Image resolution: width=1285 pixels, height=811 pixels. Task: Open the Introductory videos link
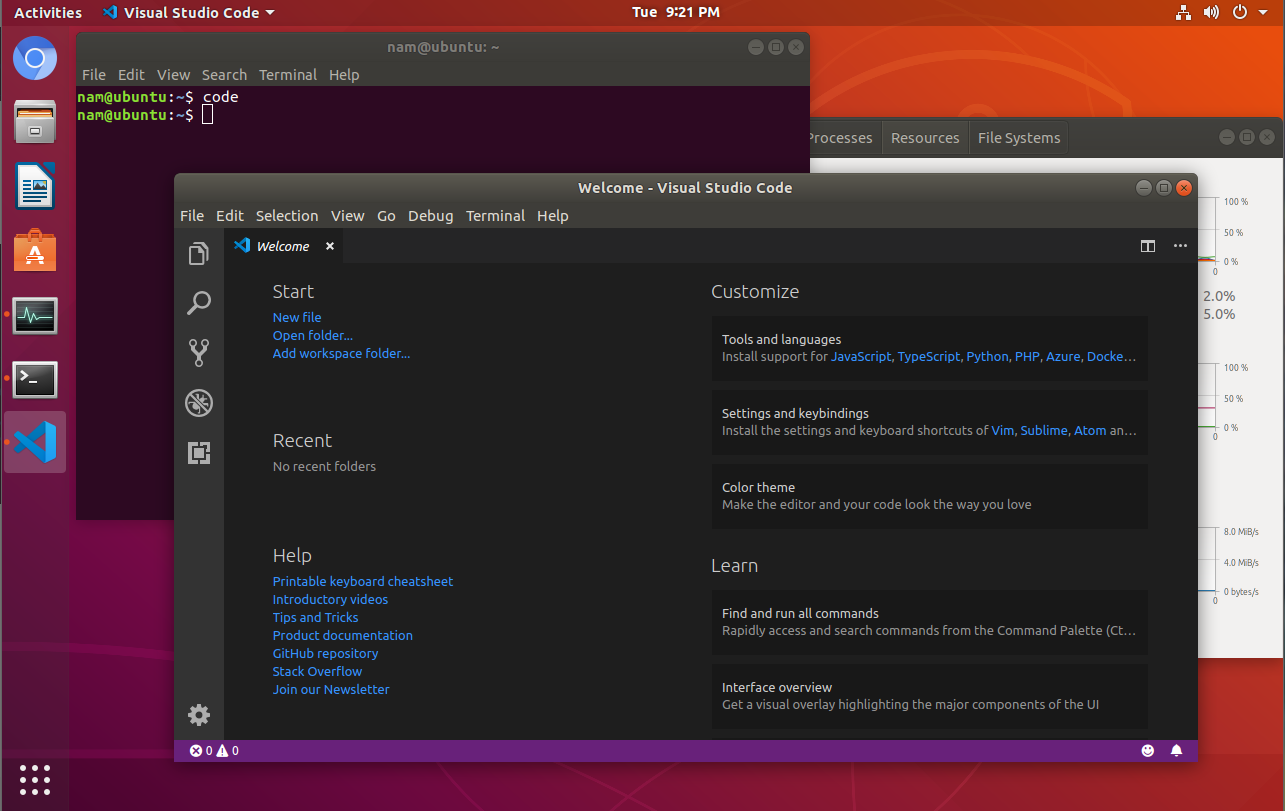pyautogui.click(x=331, y=600)
